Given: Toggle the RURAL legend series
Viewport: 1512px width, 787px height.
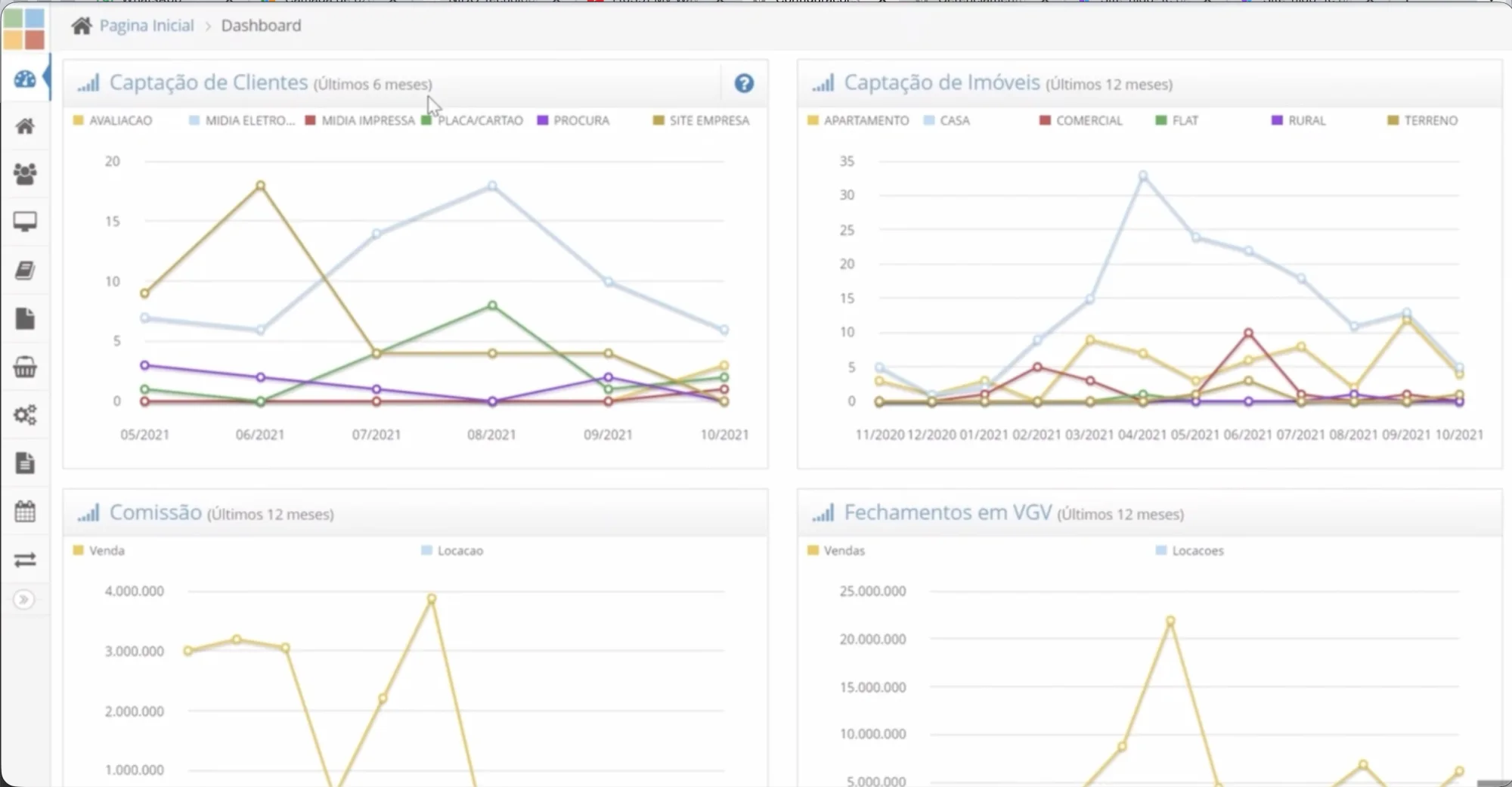Looking at the screenshot, I should point(1299,120).
